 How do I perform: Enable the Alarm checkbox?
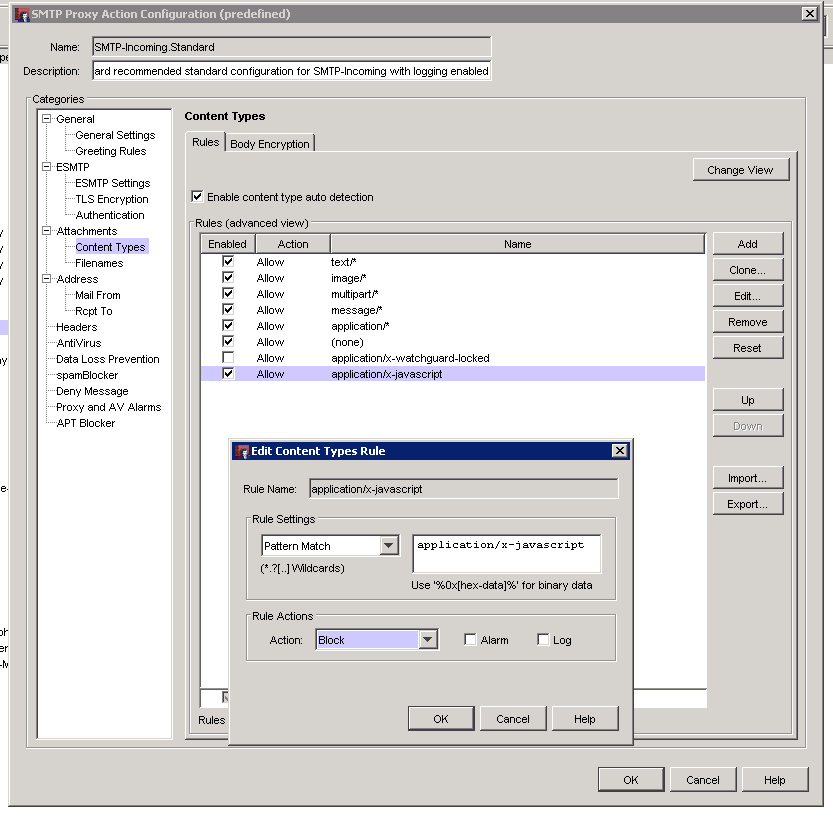(x=470, y=640)
